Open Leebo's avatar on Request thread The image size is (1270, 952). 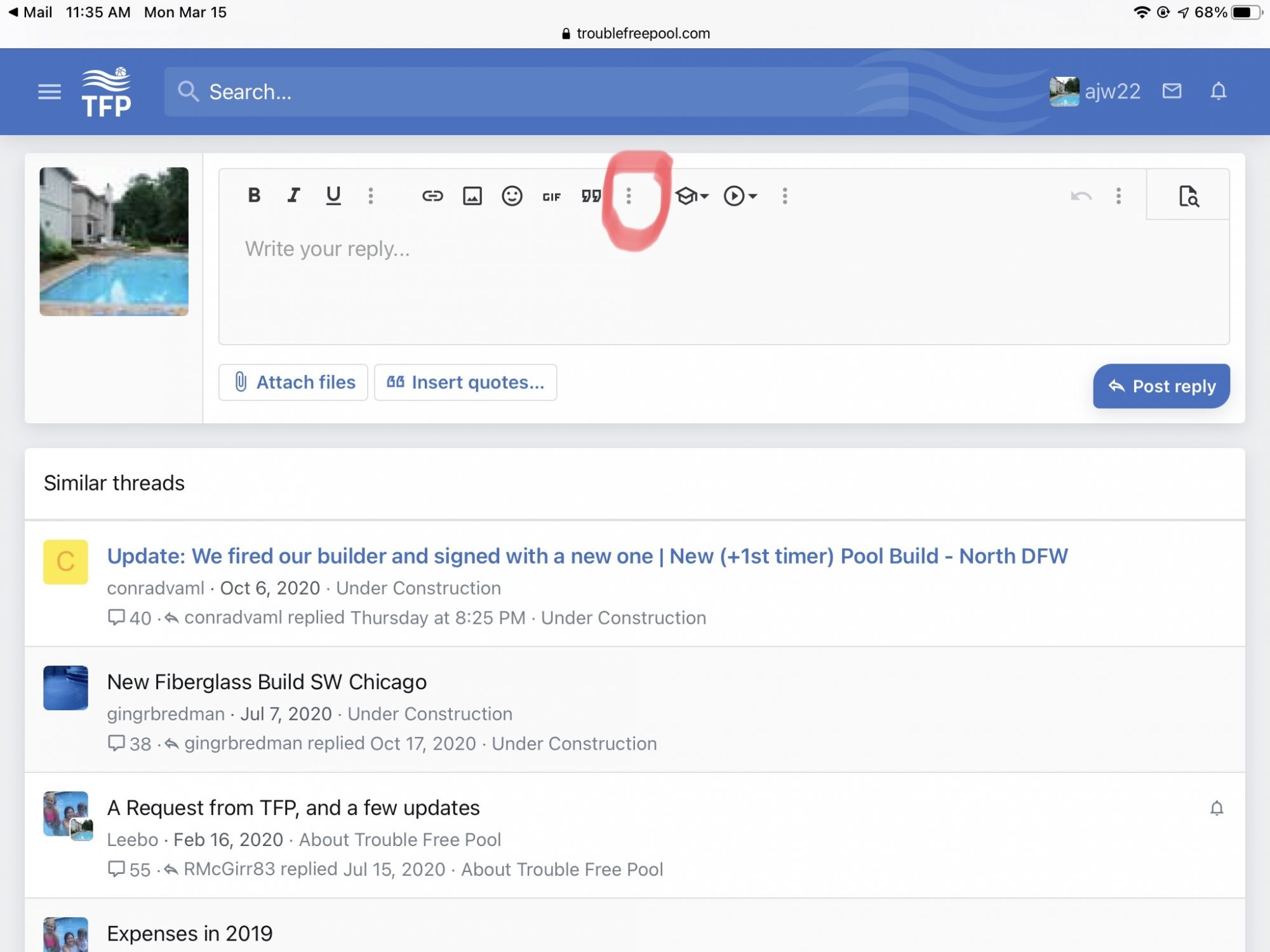[65, 813]
